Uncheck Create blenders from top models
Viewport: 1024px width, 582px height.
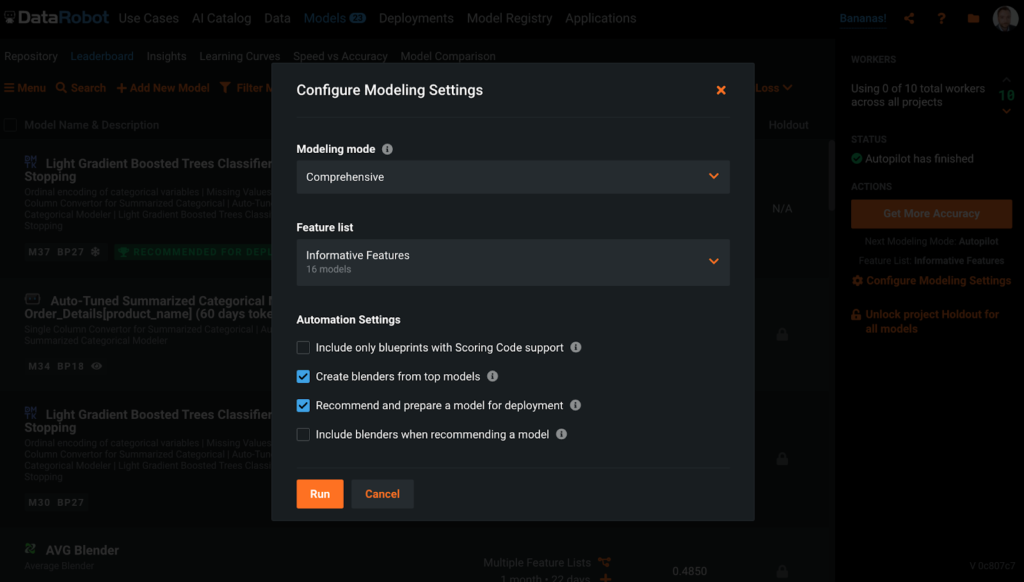[303, 377]
